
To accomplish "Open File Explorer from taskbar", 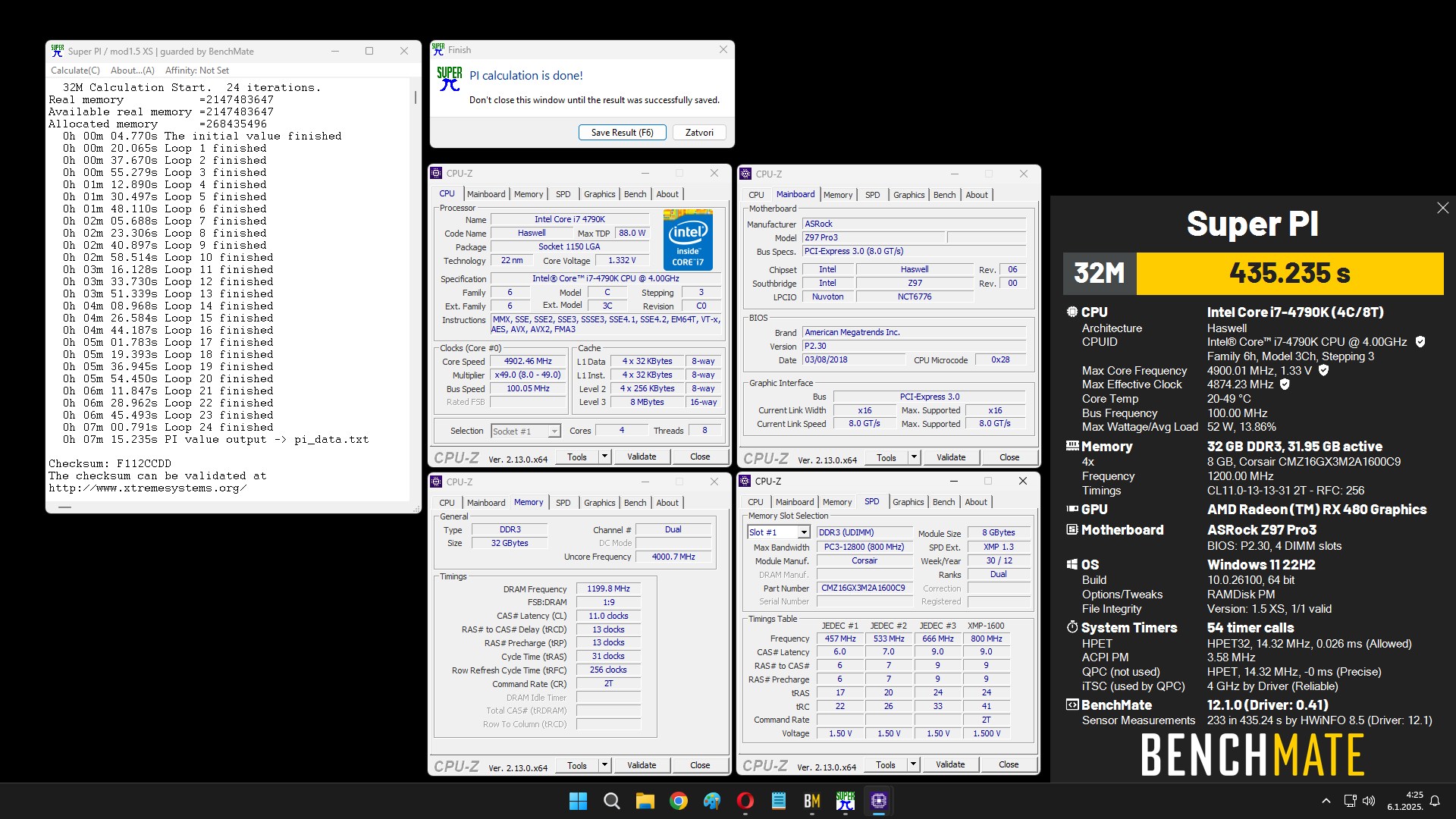I will [645, 801].
